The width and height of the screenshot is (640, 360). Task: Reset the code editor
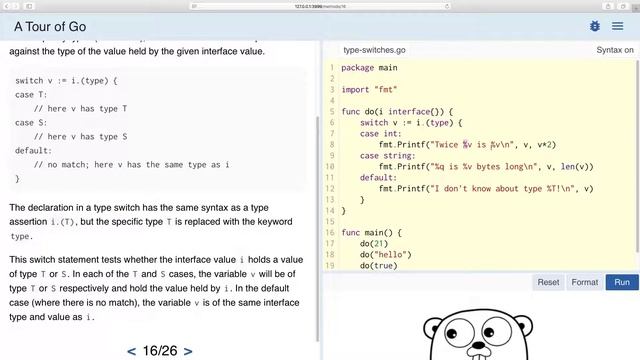548,282
